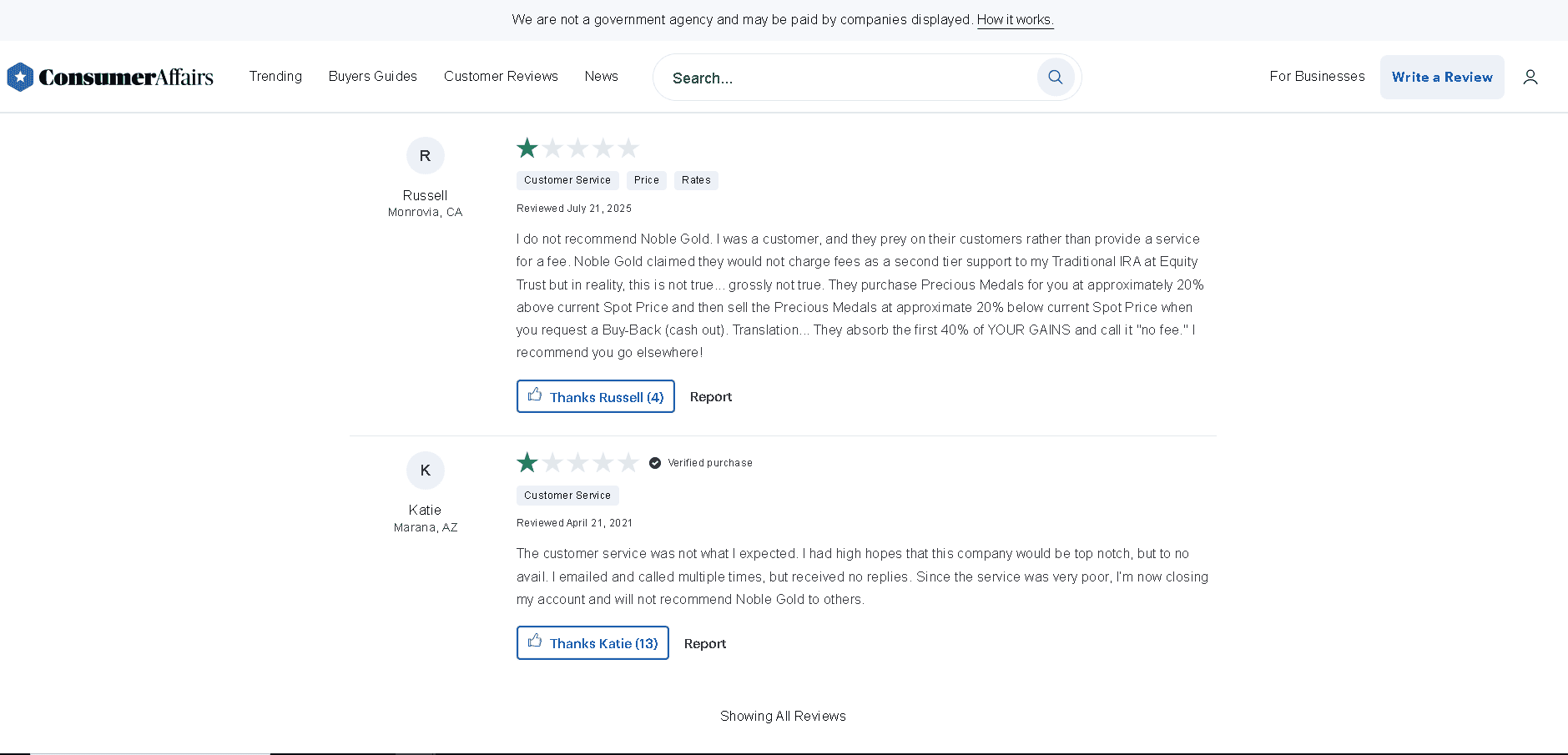Screen dimensions: 1568x755
Task: Open the Trending menu
Action: (275, 76)
